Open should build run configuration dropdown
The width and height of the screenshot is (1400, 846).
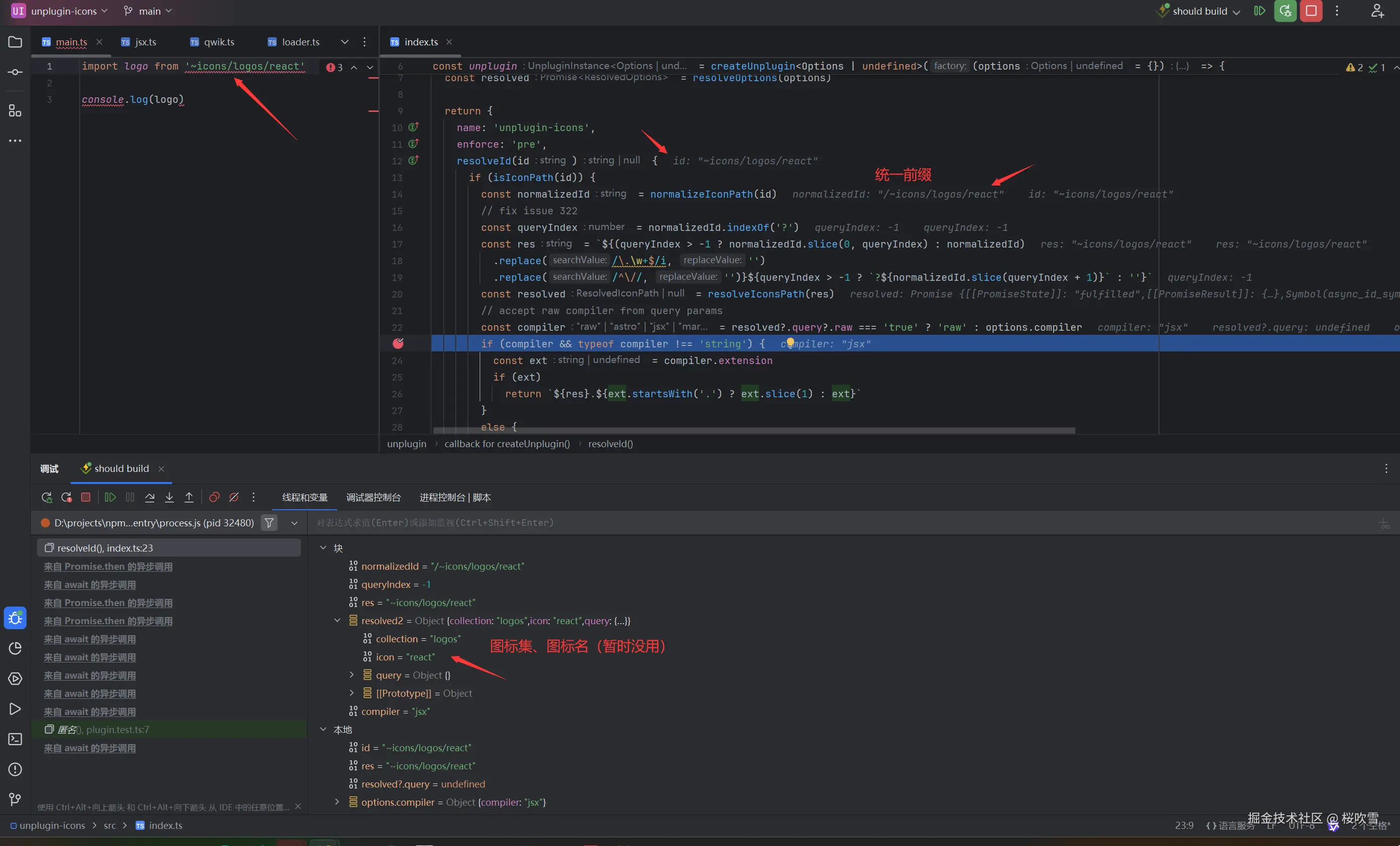1199,11
